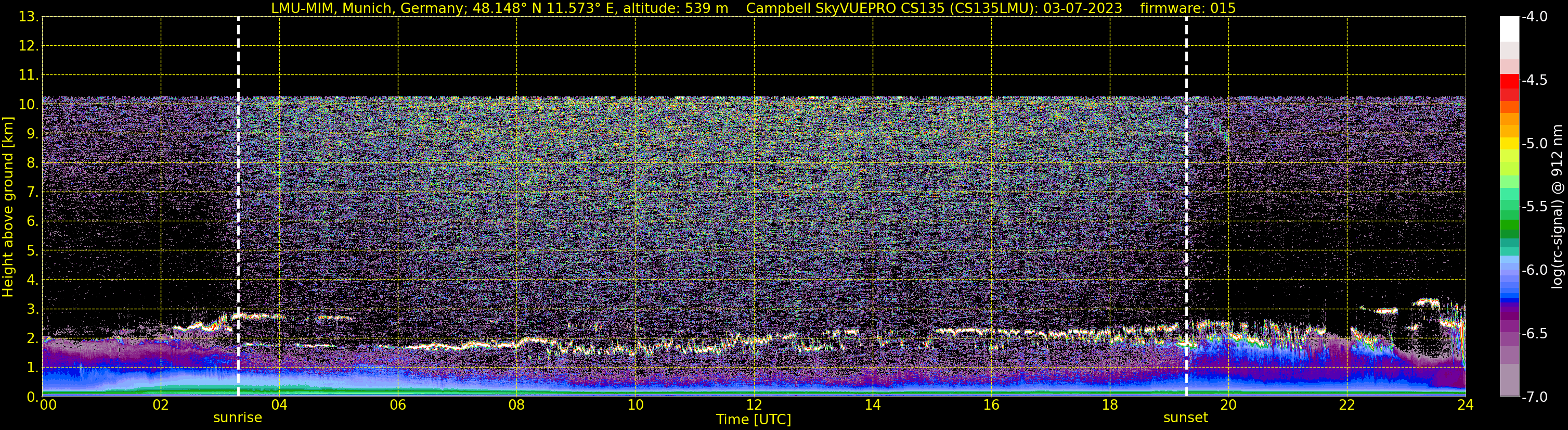Click the x-axis tick label '08'

pyautogui.click(x=517, y=405)
